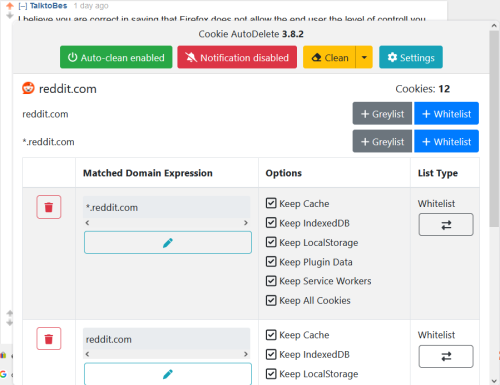Uncheck Keep Cache for *.reddit.com
The image size is (500, 385).
pyautogui.click(x=271, y=203)
